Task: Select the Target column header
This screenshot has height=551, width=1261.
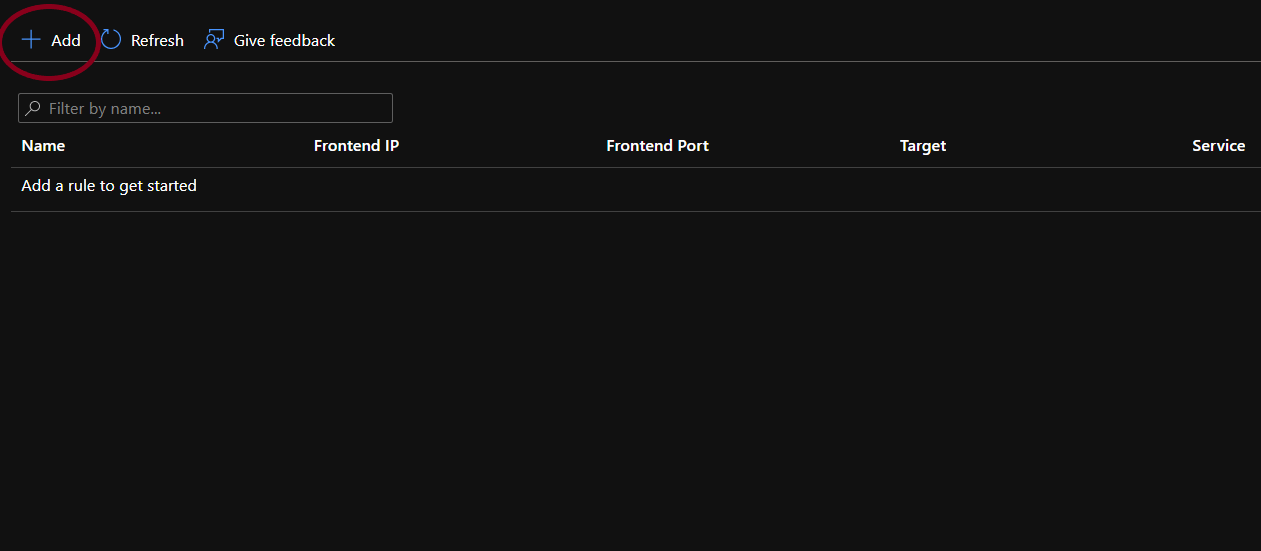Action: [922, 146]
